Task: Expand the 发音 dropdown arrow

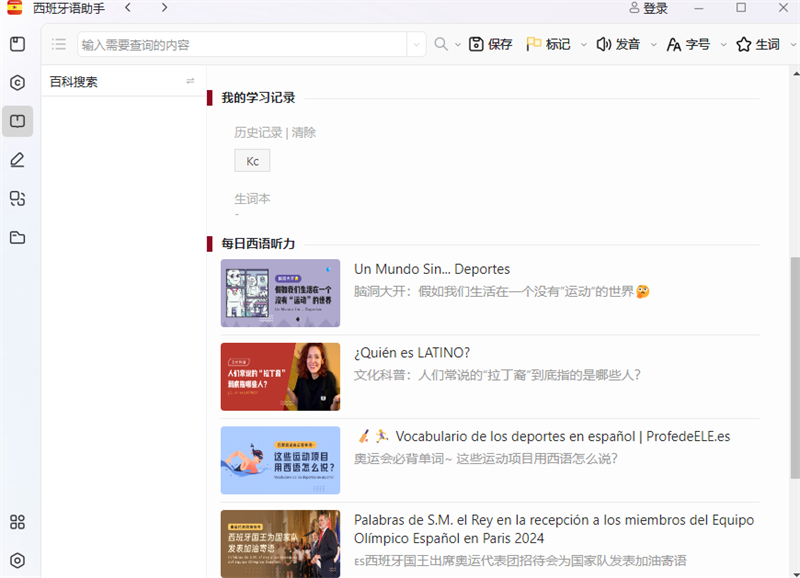Action: click(x=654, y=45)
